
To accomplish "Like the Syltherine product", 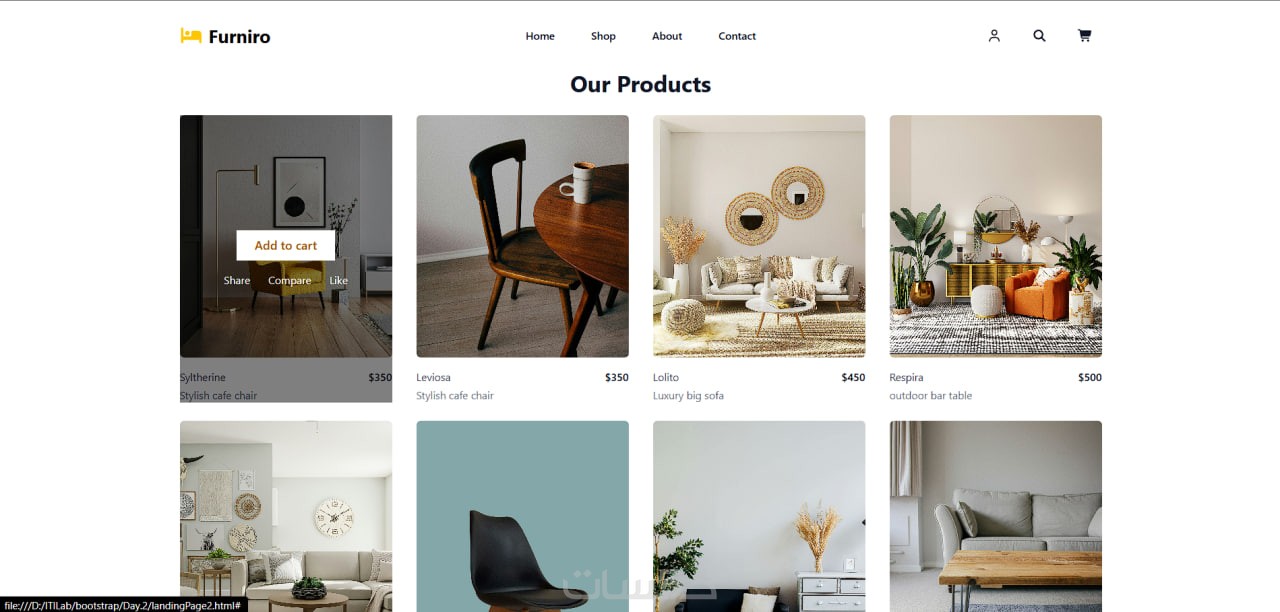I will point(339,281).
